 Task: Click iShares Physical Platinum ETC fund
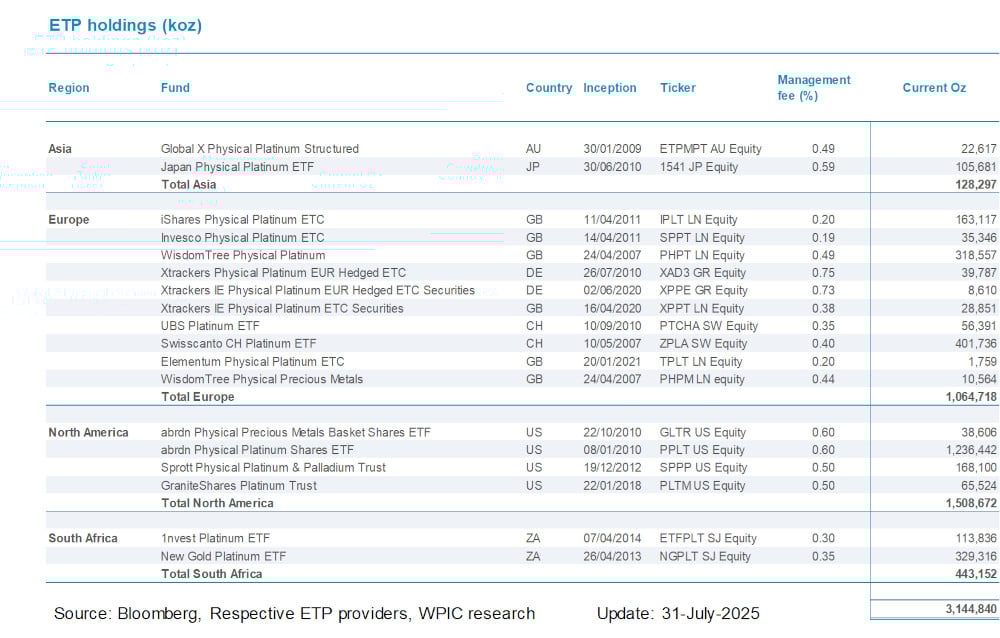[x=242, y=219]
